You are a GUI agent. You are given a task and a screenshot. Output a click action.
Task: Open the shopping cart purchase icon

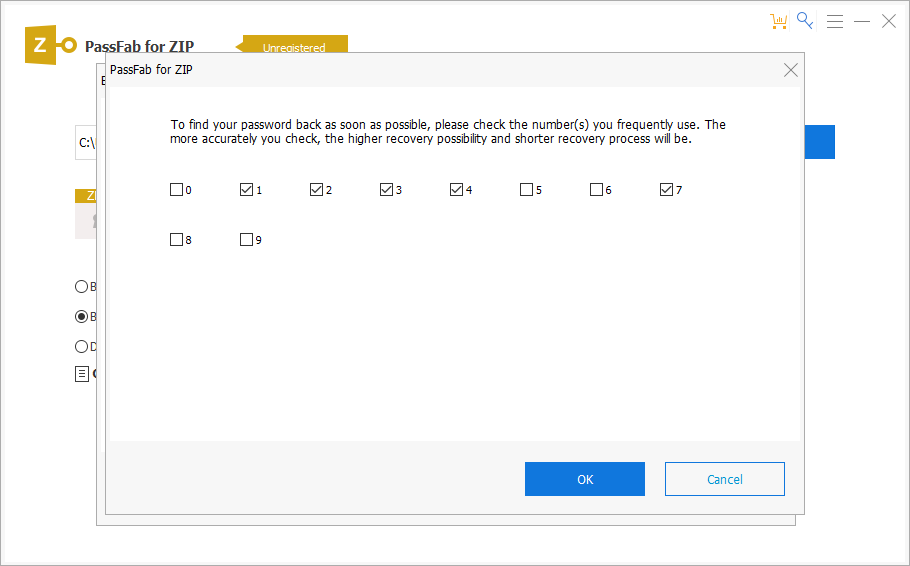(x=778, y=21)
